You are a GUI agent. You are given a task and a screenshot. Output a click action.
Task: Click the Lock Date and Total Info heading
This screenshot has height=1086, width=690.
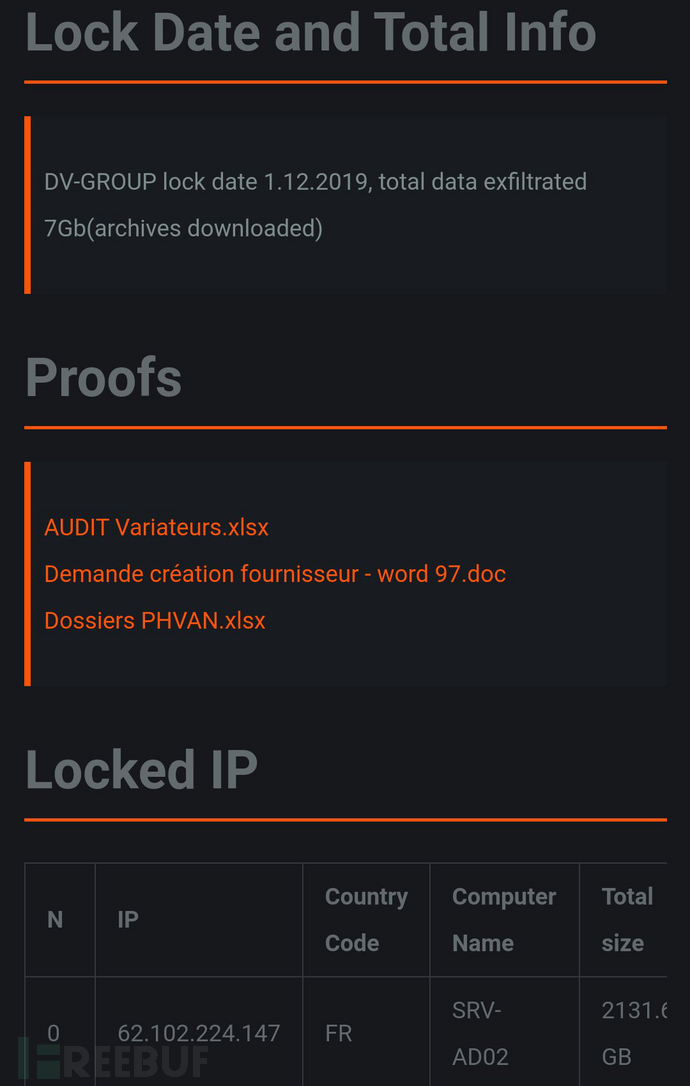pyautogui.click(x=311, y=31)
